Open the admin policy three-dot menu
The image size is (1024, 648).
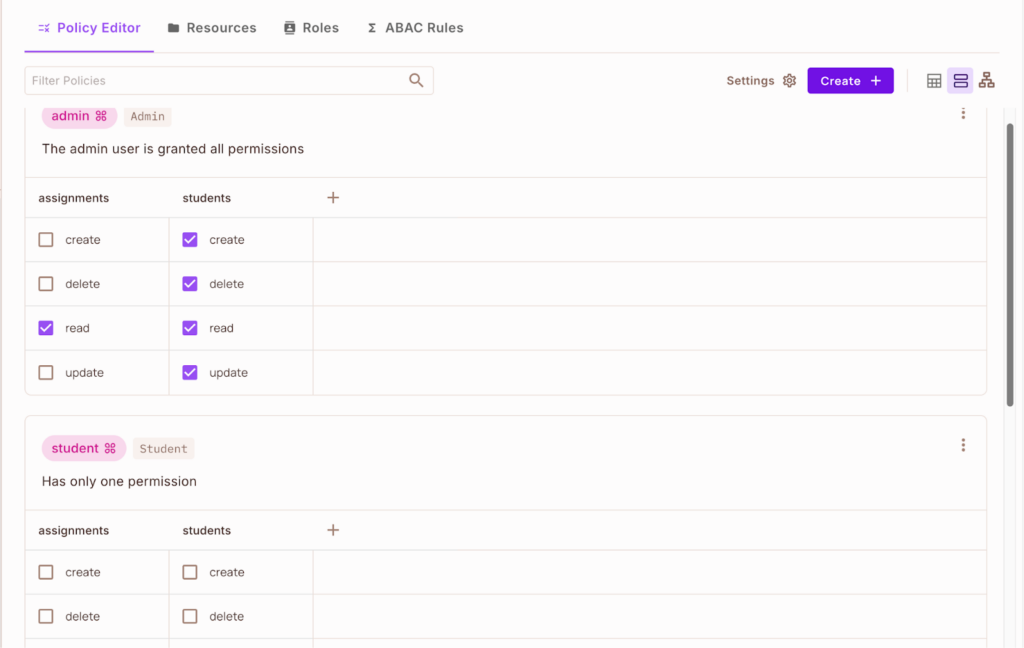(963, 113)
